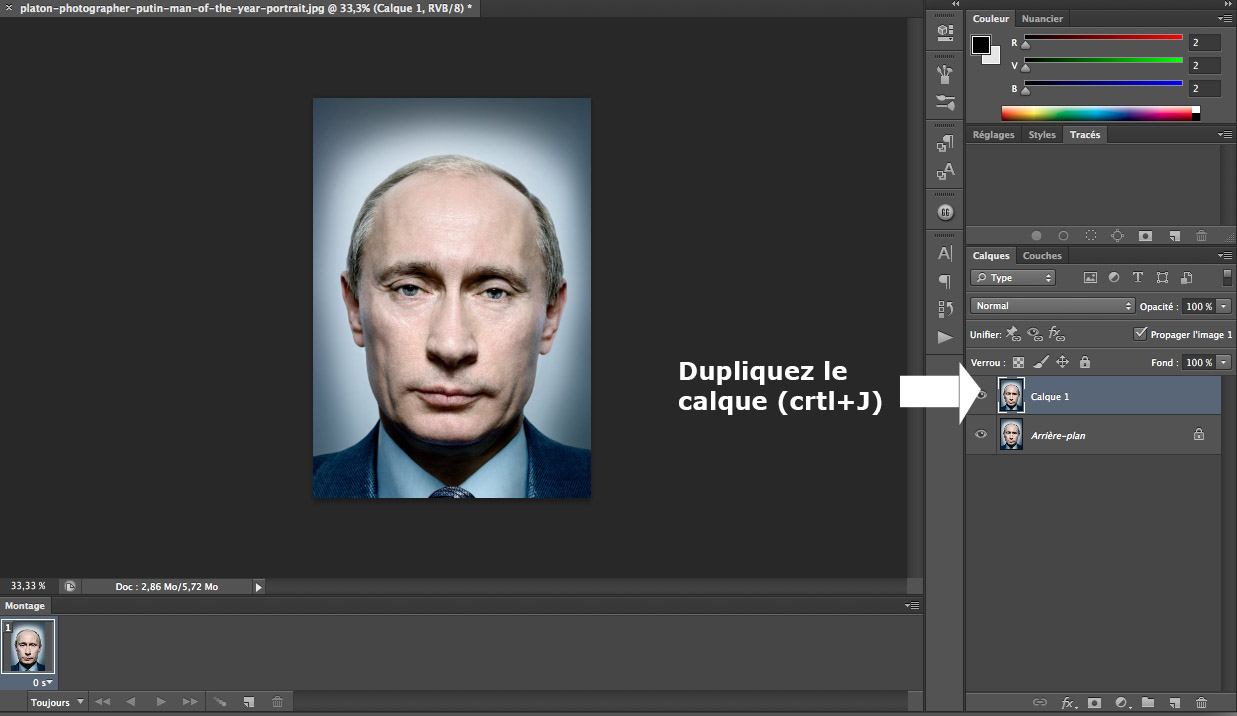The width and height of the screenshot is (1237, 716).
Task: Duplicate selected frame in Montage panel
Action: pyautogui.click(x=249, y=702)
